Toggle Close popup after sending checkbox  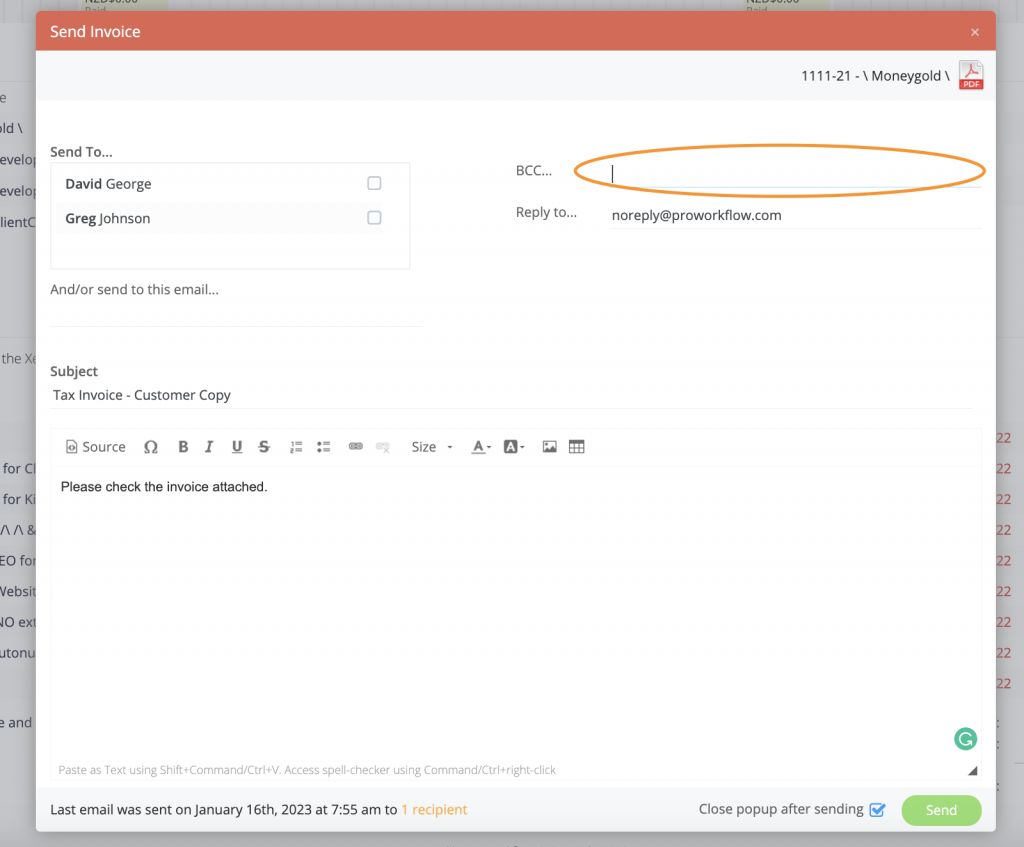(877, 810)
